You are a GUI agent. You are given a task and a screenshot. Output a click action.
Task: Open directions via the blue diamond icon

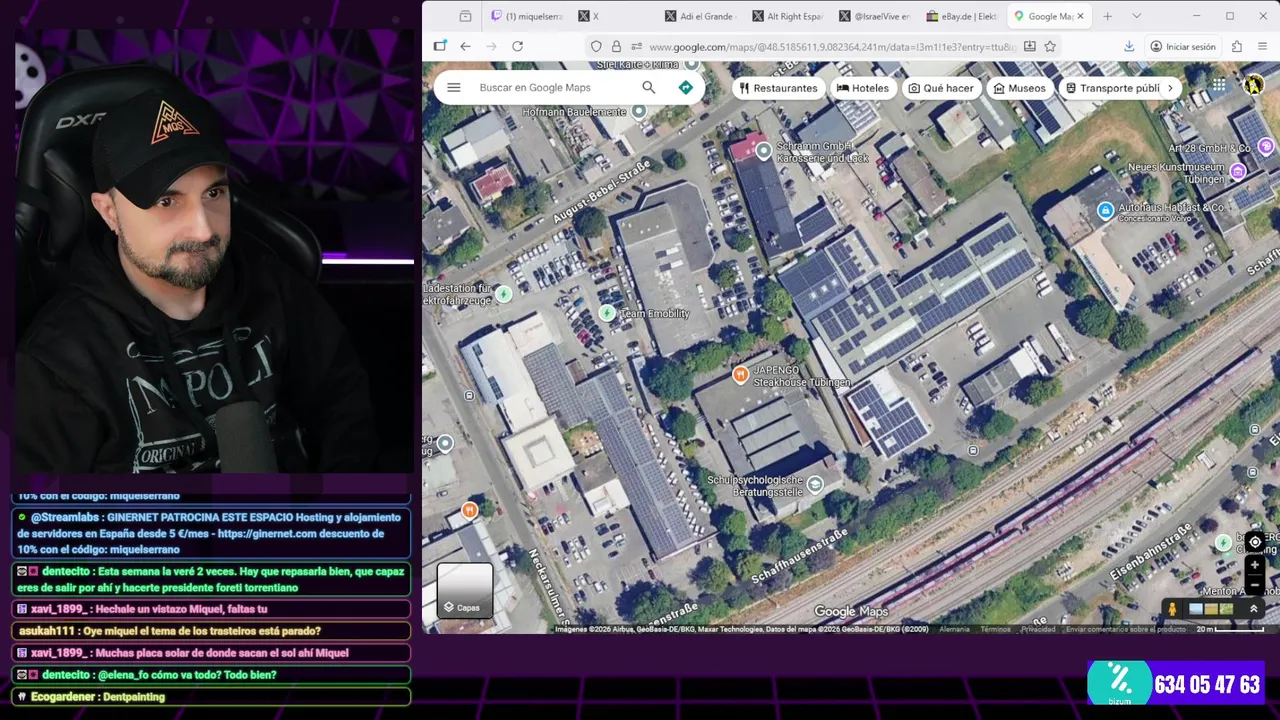(685, 88)
